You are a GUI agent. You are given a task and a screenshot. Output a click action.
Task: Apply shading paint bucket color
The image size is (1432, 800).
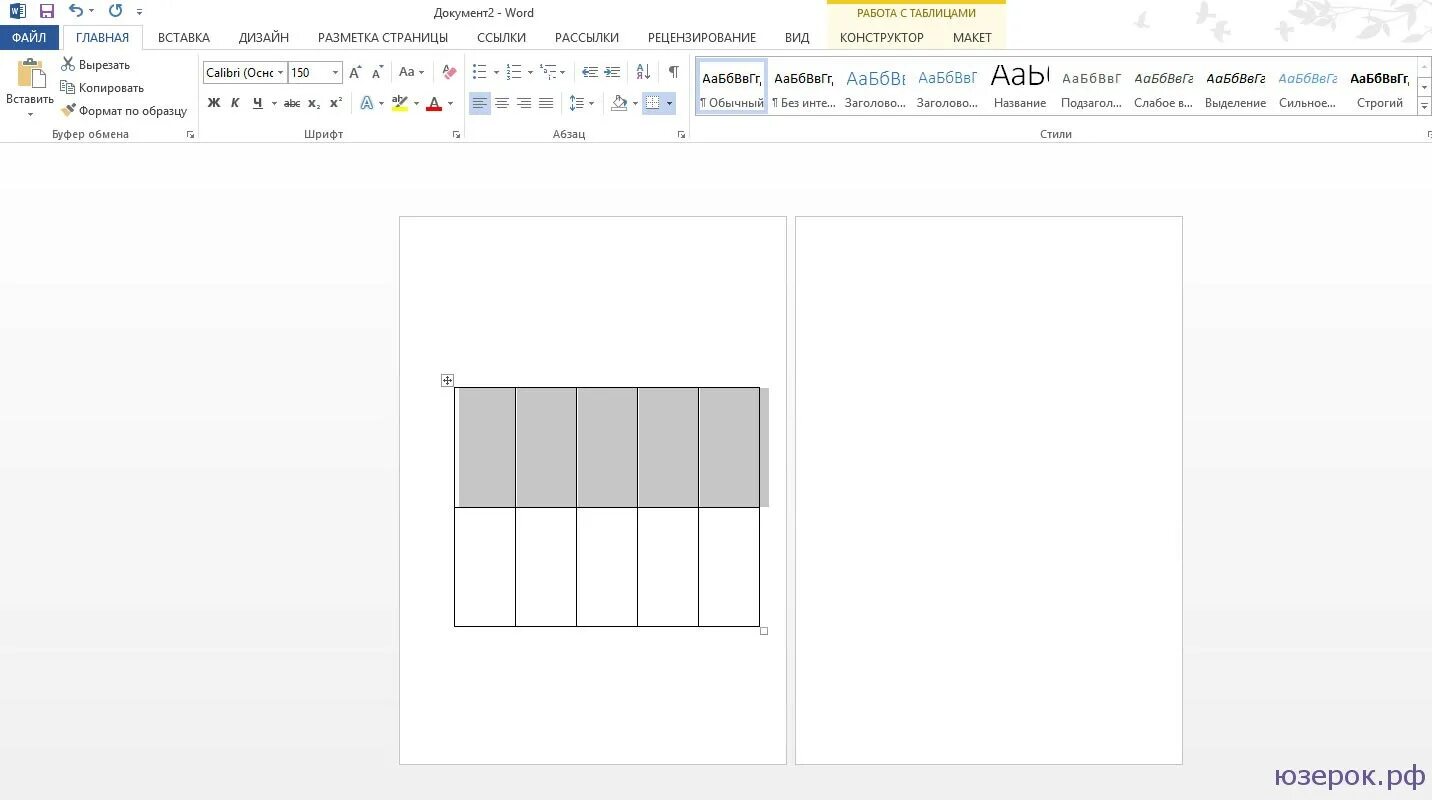[x=619, y=103]
